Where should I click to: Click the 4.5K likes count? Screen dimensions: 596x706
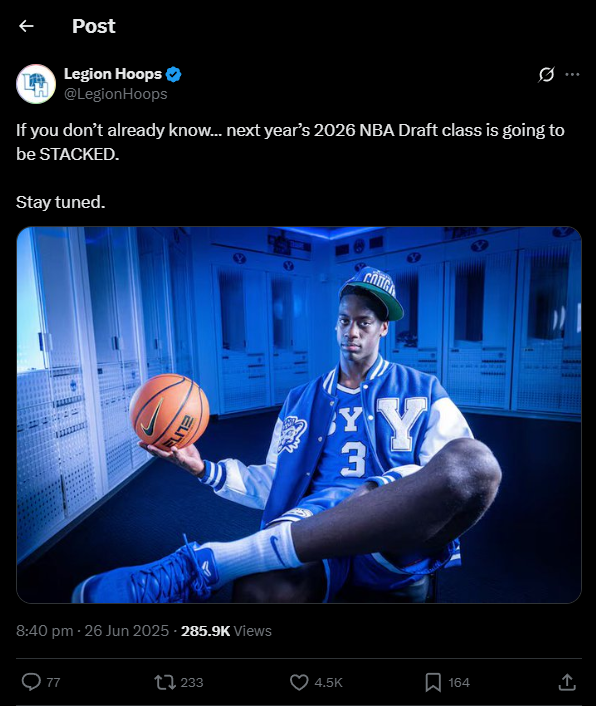pyautogui.click(x=328, y=683)
